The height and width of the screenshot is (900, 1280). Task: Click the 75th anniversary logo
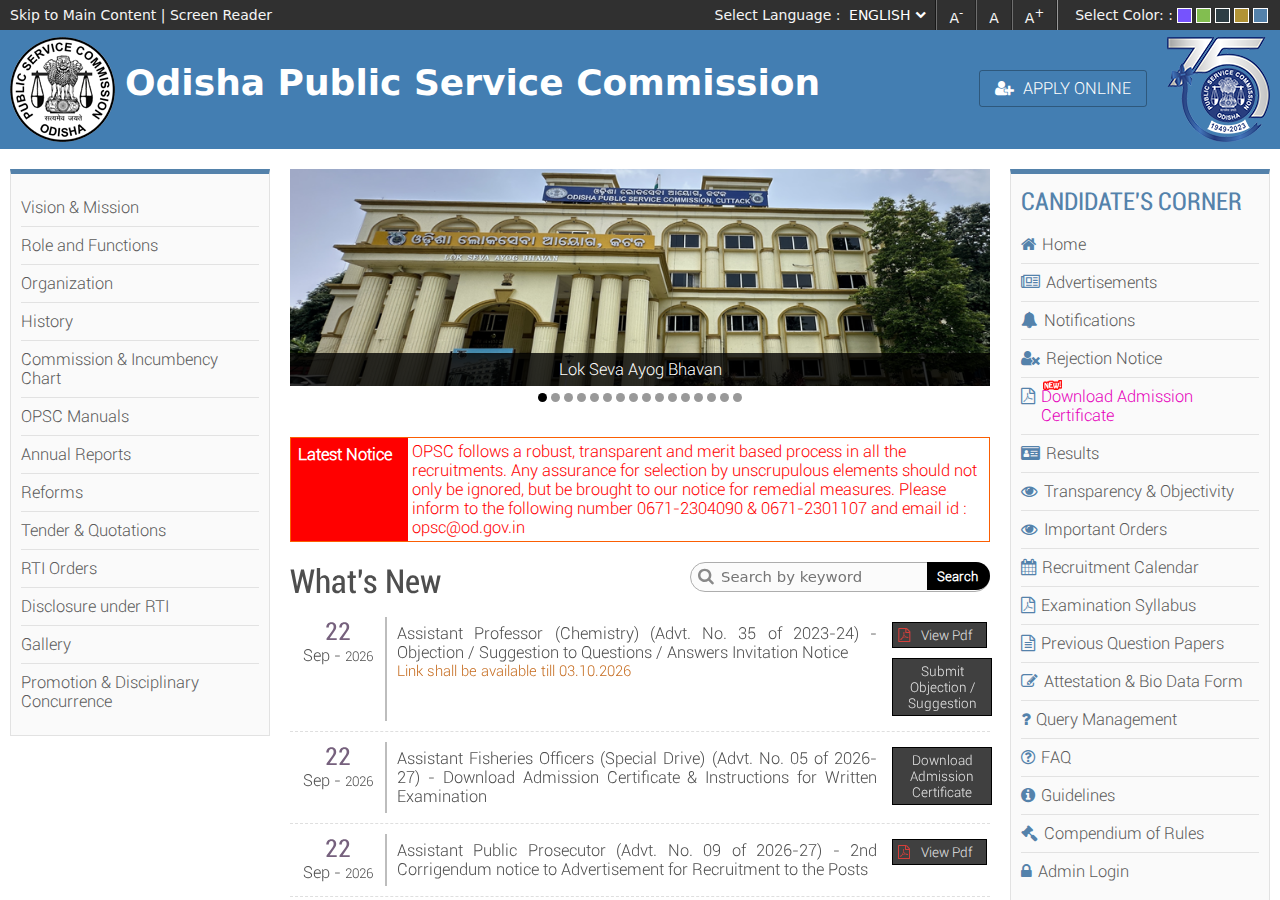click(x=1217, y=89)
